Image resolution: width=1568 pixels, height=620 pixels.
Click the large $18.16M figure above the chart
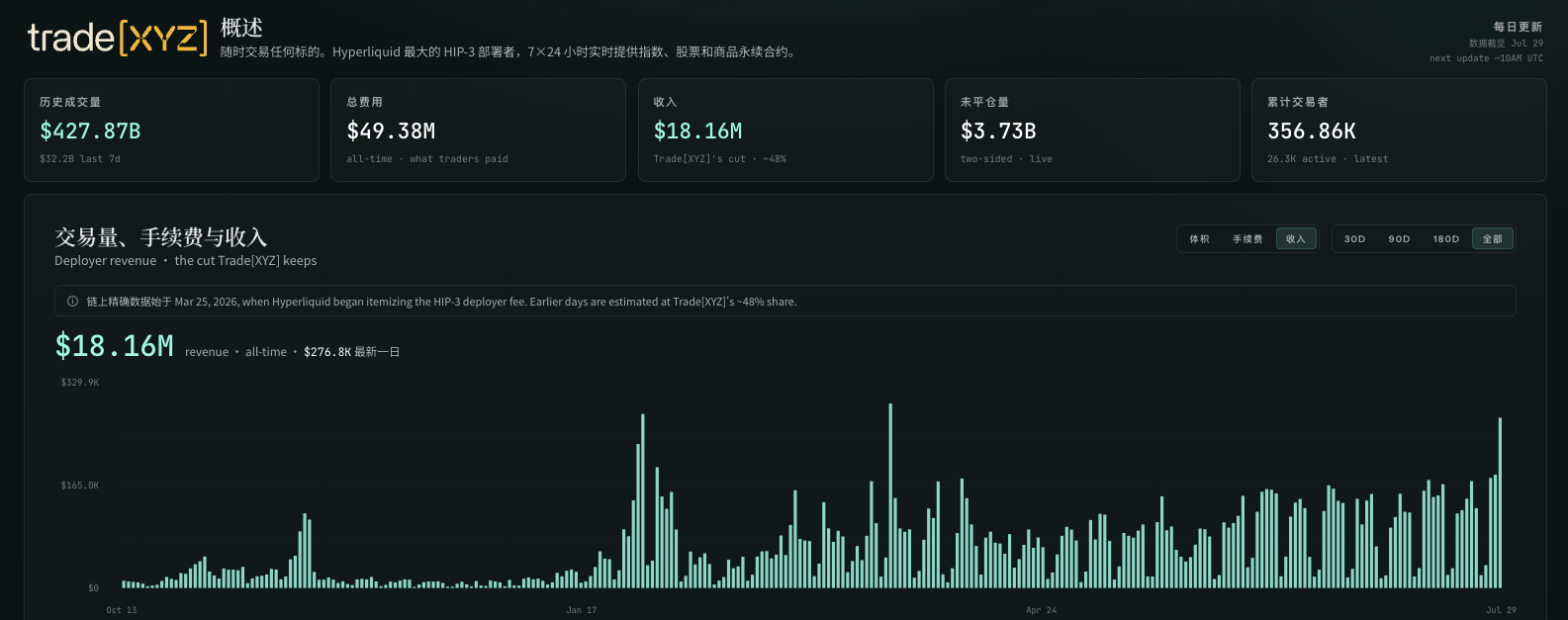pyautogui.click(x=115, y=346)
